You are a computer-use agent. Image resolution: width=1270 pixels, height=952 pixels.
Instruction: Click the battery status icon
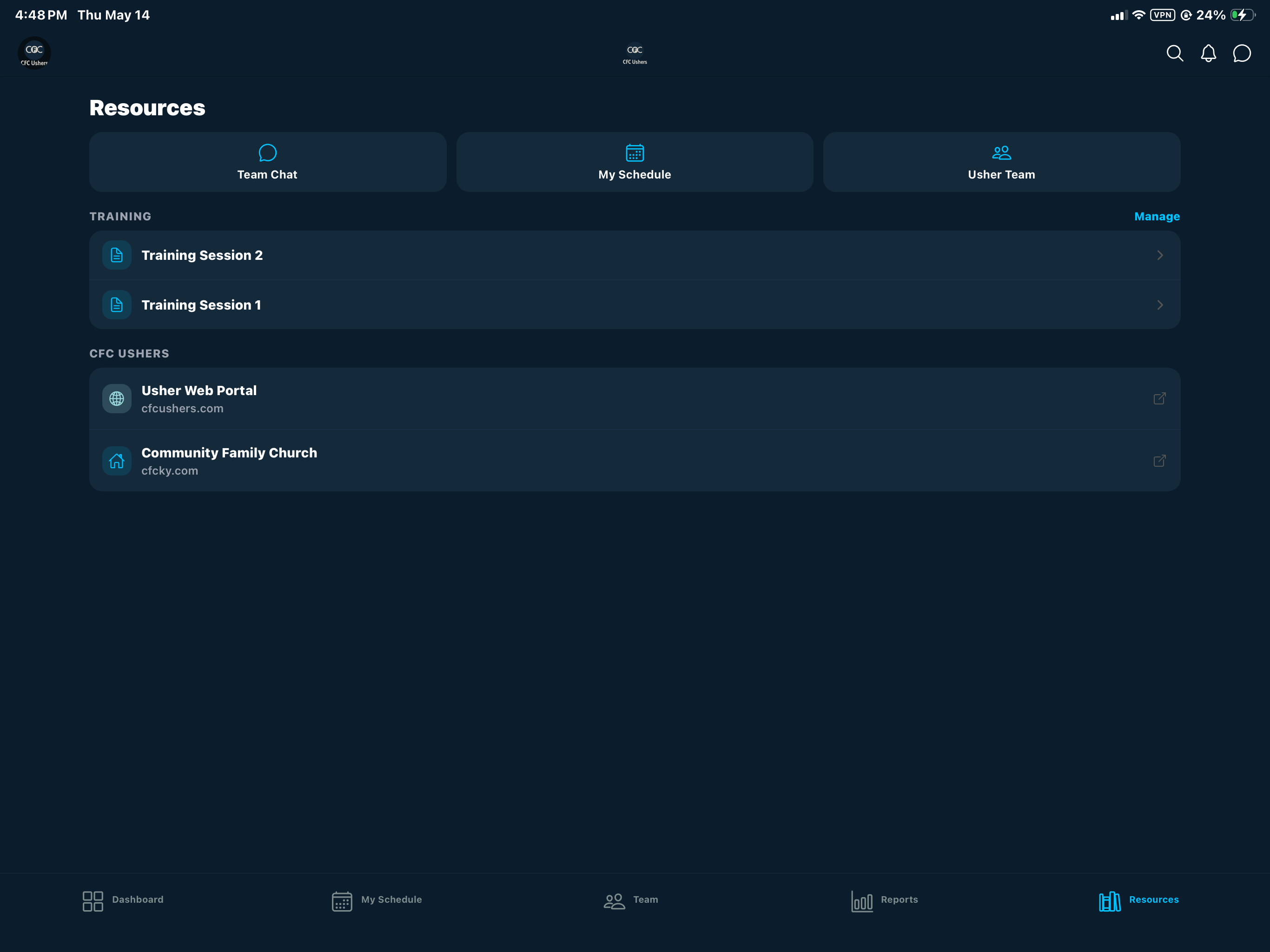1243,15
